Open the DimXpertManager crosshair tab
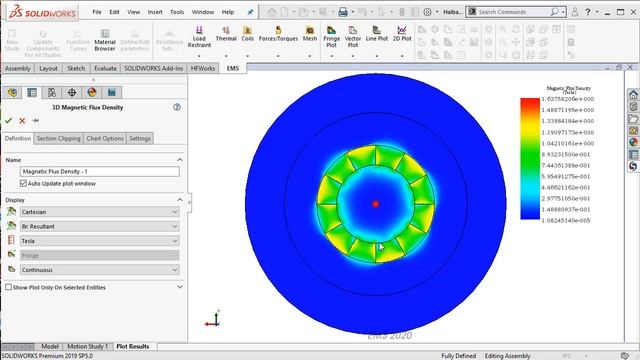This screenshot has width=640, height=360. tap(72, 93)
